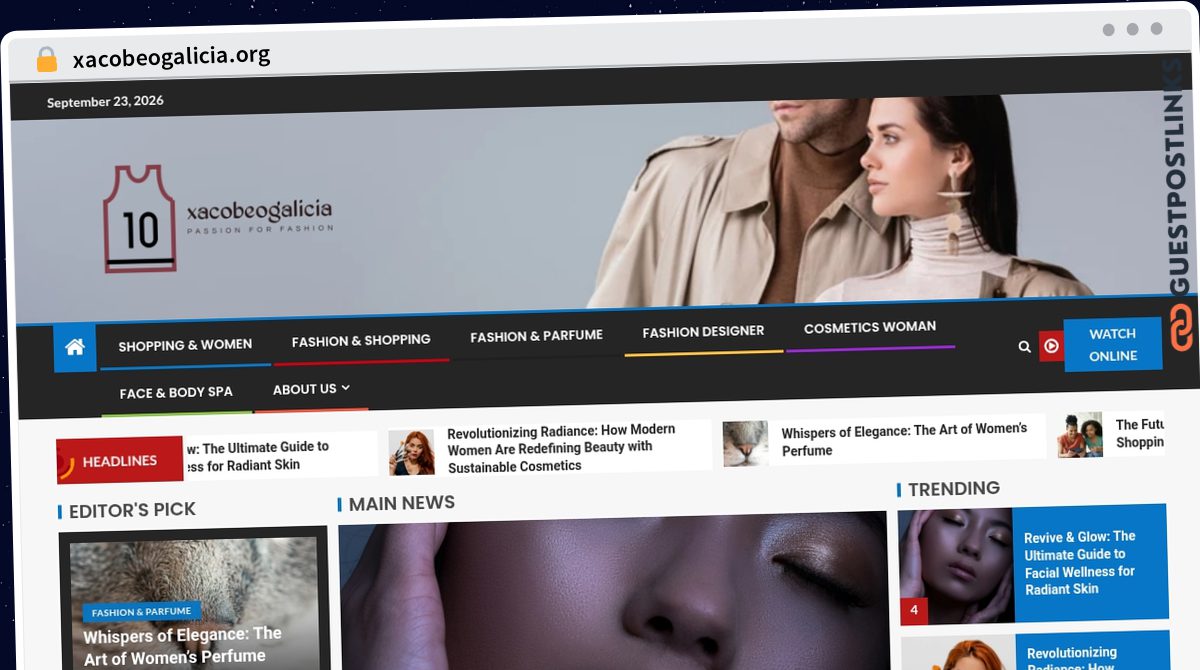
Task: Click the Watch Online button
Action: coord(1112,345)
